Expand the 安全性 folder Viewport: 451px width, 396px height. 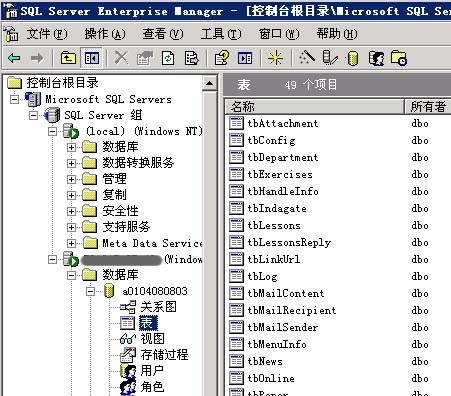click(x=71, y=211)
